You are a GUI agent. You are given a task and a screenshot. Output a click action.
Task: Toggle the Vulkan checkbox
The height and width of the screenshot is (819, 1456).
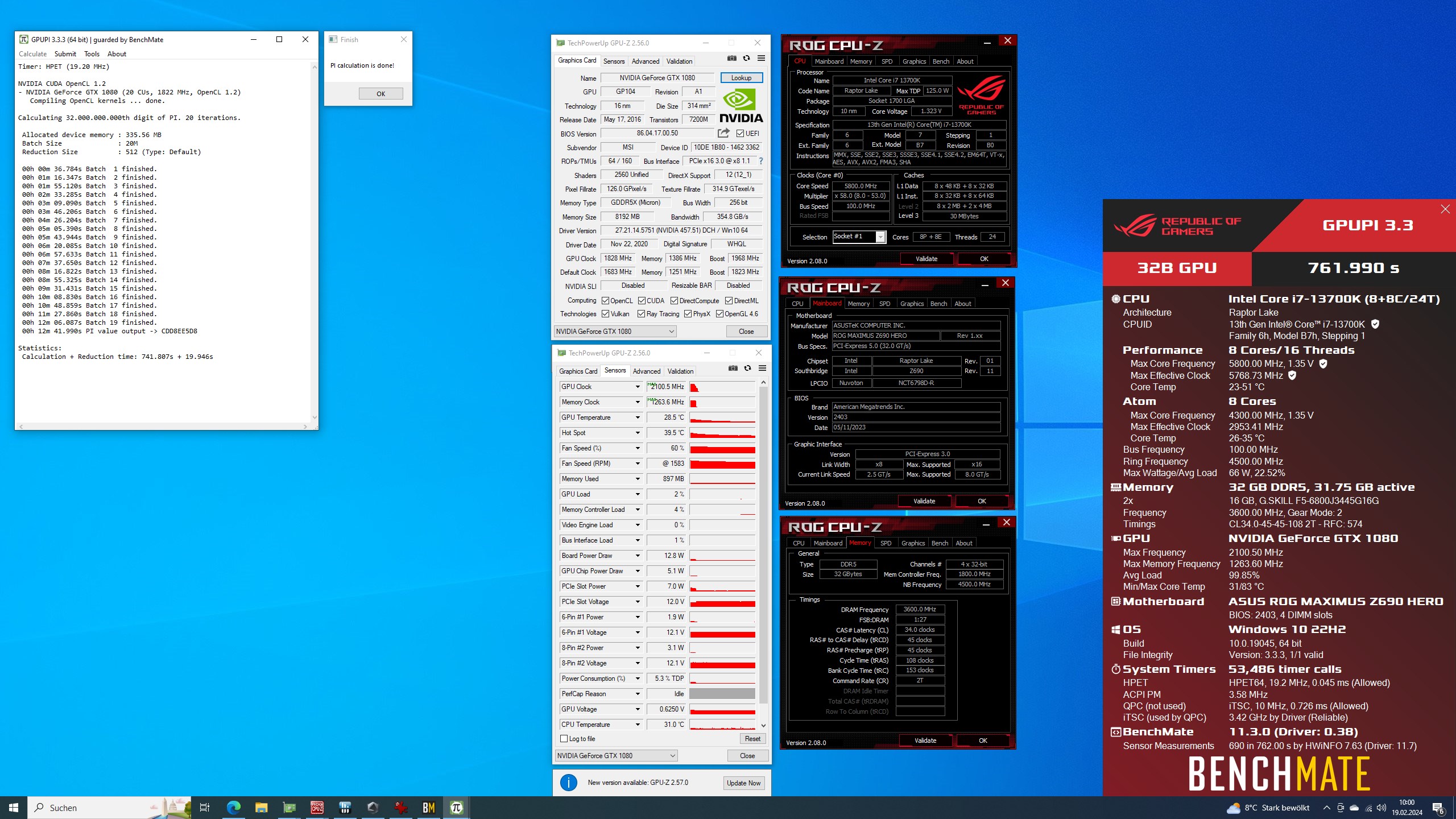606,314
